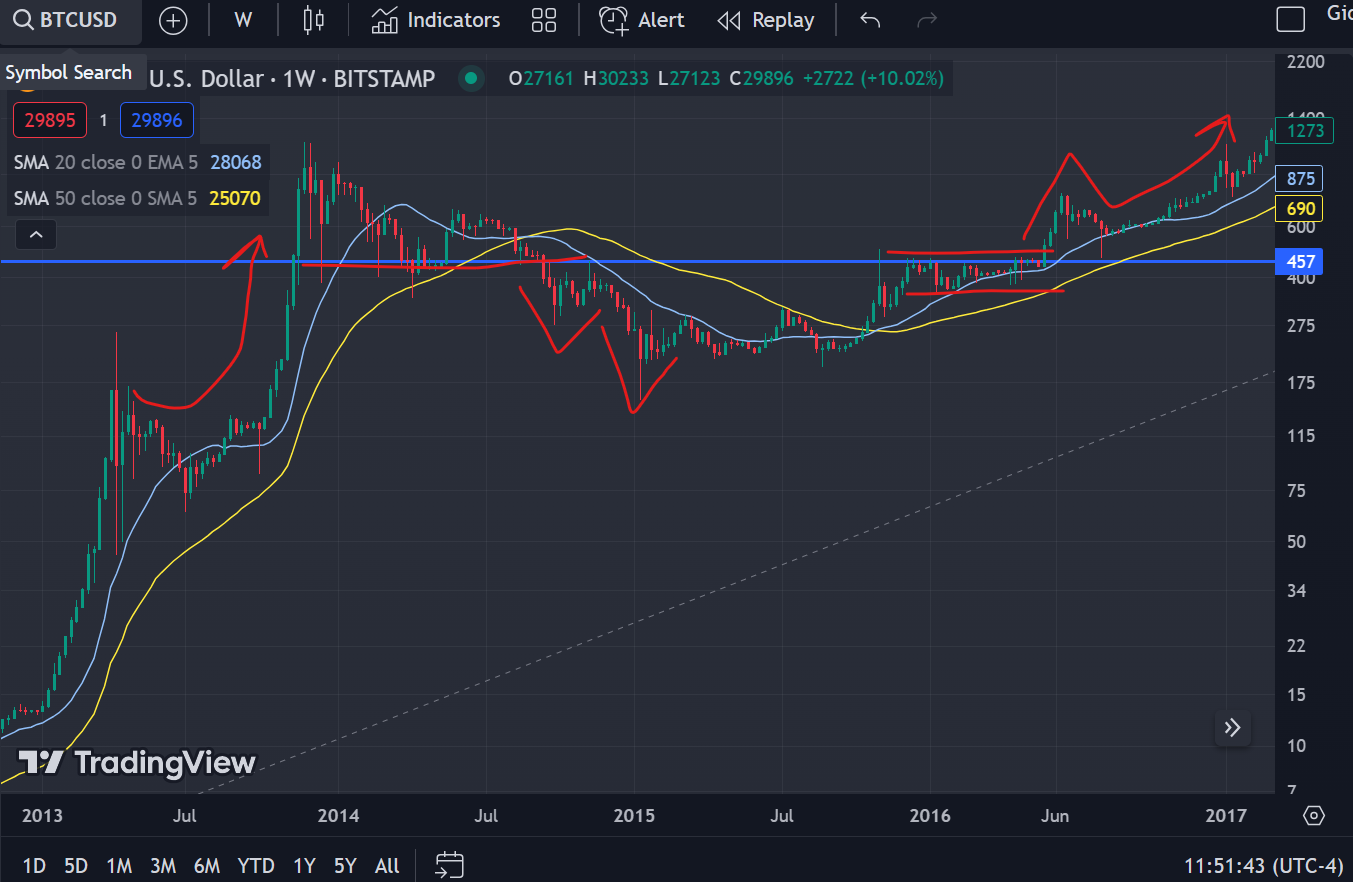Start bar Replay mode
Viewport: 1353px width, 882px height.
(766, 20)
